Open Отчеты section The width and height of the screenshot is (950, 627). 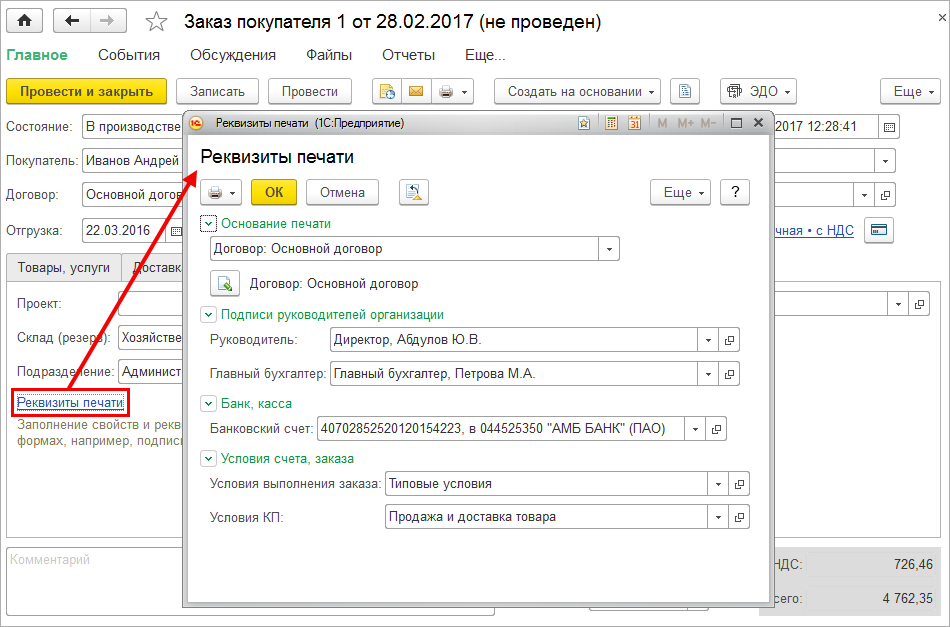[408, 55]
